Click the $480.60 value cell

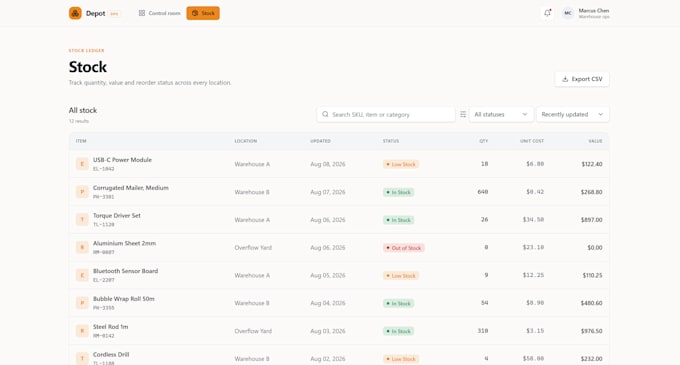tap(592, 303)
